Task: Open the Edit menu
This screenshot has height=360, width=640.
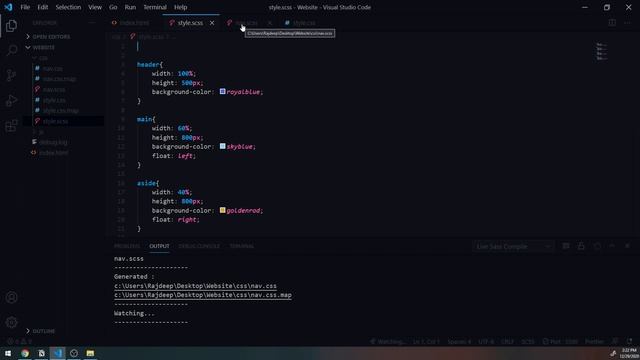Action: click(x=42, y=7)
